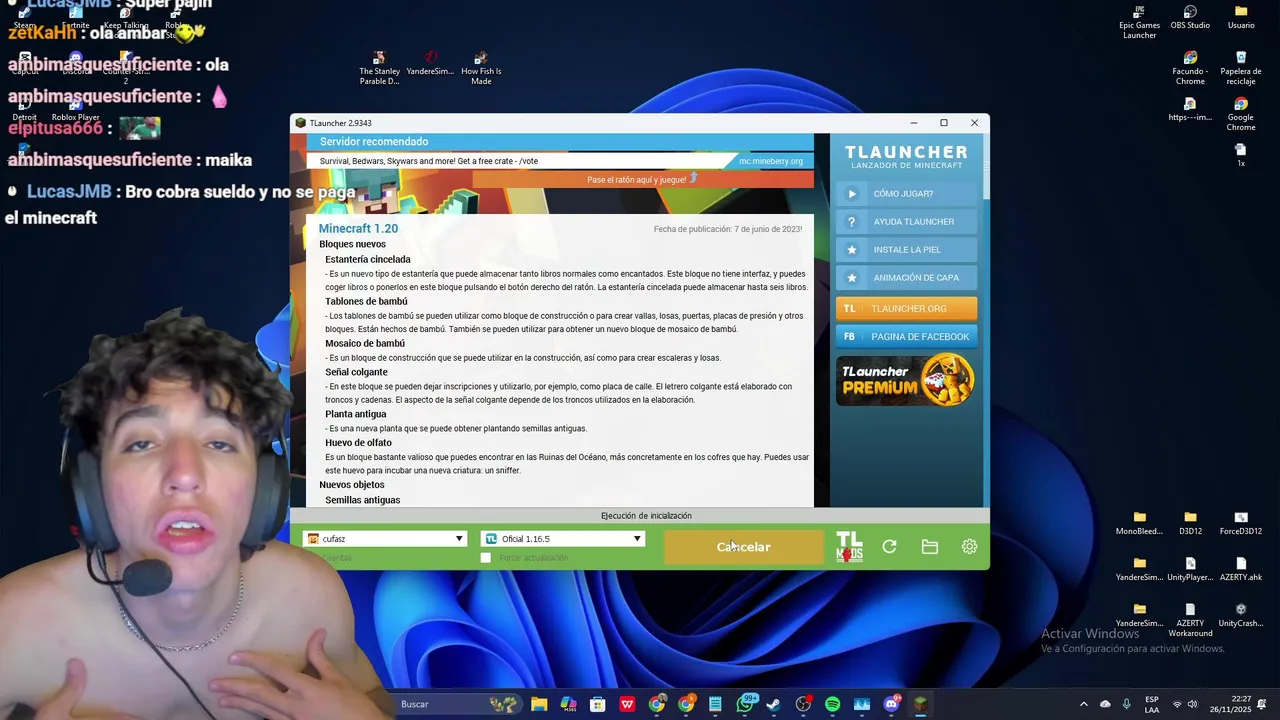Open Microsoft Store taskbar icon
This screenshot has width=1280, height=720.
(x=597, y=704)
